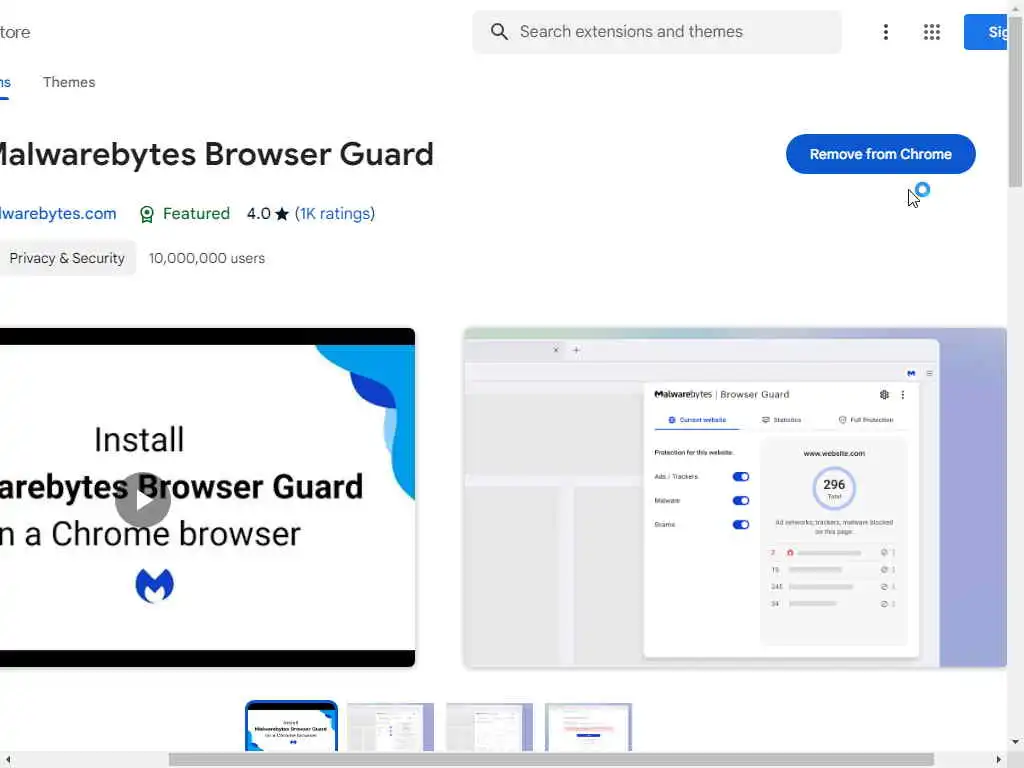
Task: Open the 1K ratings link
Action: (x=335, y=214)
